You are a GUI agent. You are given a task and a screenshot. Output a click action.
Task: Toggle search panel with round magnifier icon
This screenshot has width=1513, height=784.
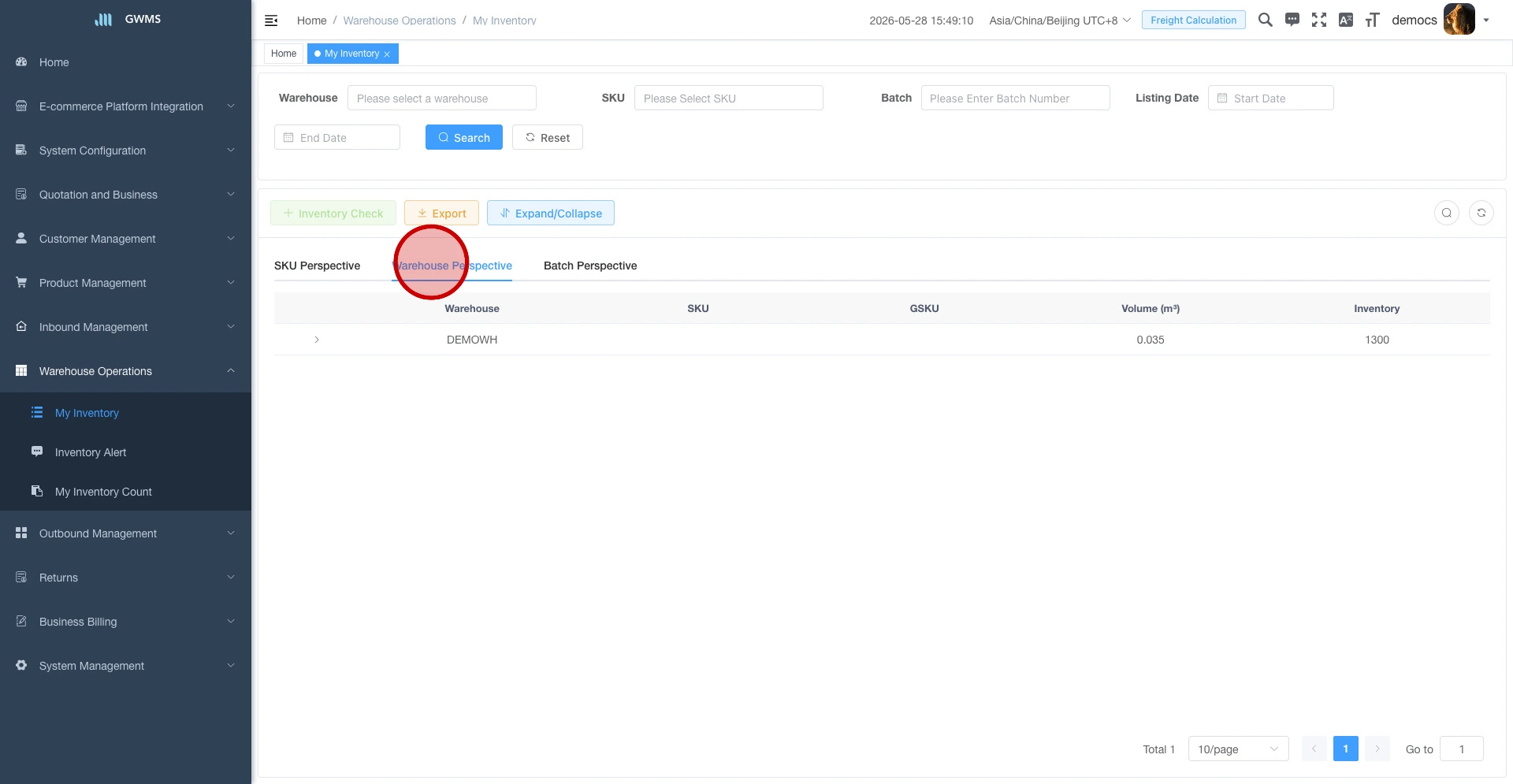click(x=1446, y=213)
